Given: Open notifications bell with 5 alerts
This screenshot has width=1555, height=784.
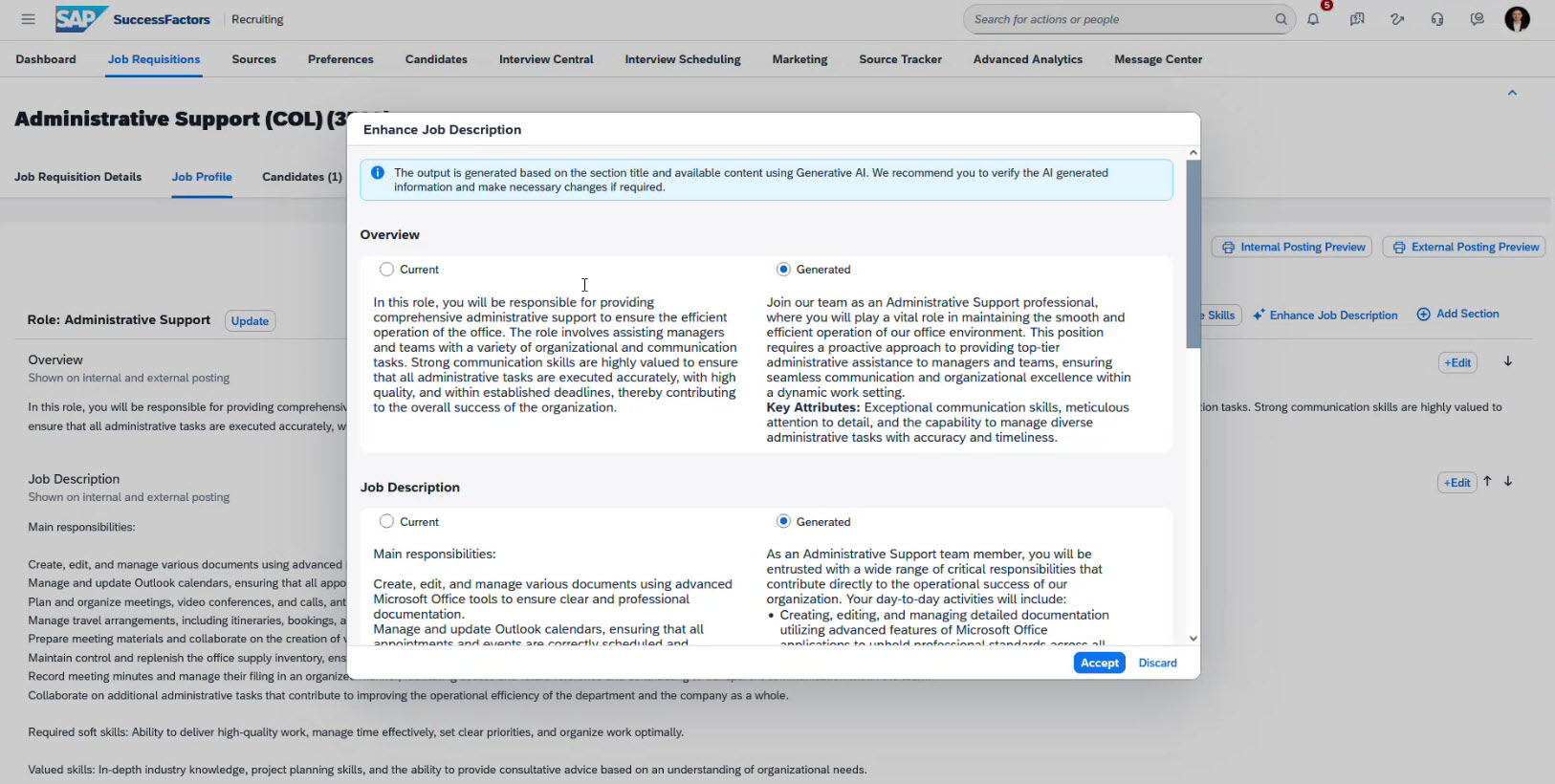Looking at the screenshot, I should coord(1314,19).
